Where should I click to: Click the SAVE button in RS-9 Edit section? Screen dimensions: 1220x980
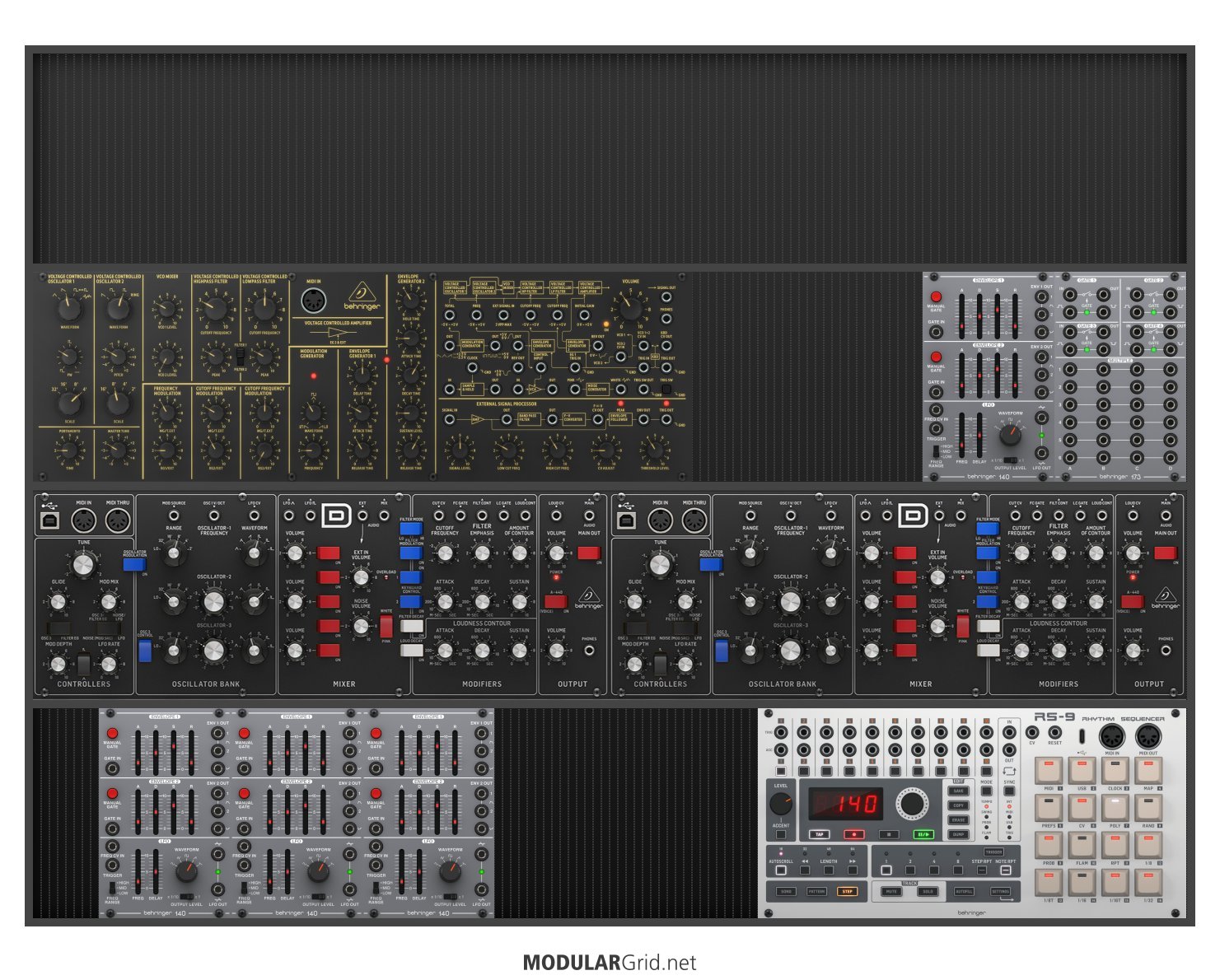tap(958, 791)
